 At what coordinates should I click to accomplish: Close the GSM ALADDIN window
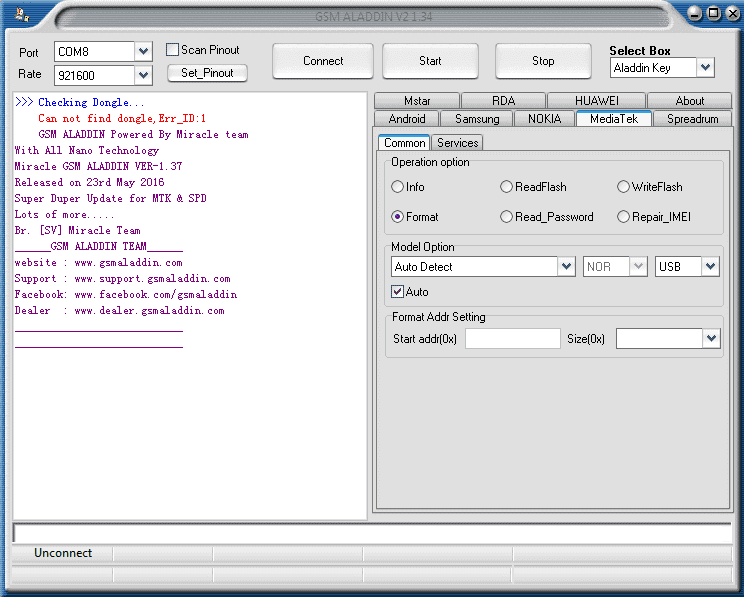(x=733, y=13)
